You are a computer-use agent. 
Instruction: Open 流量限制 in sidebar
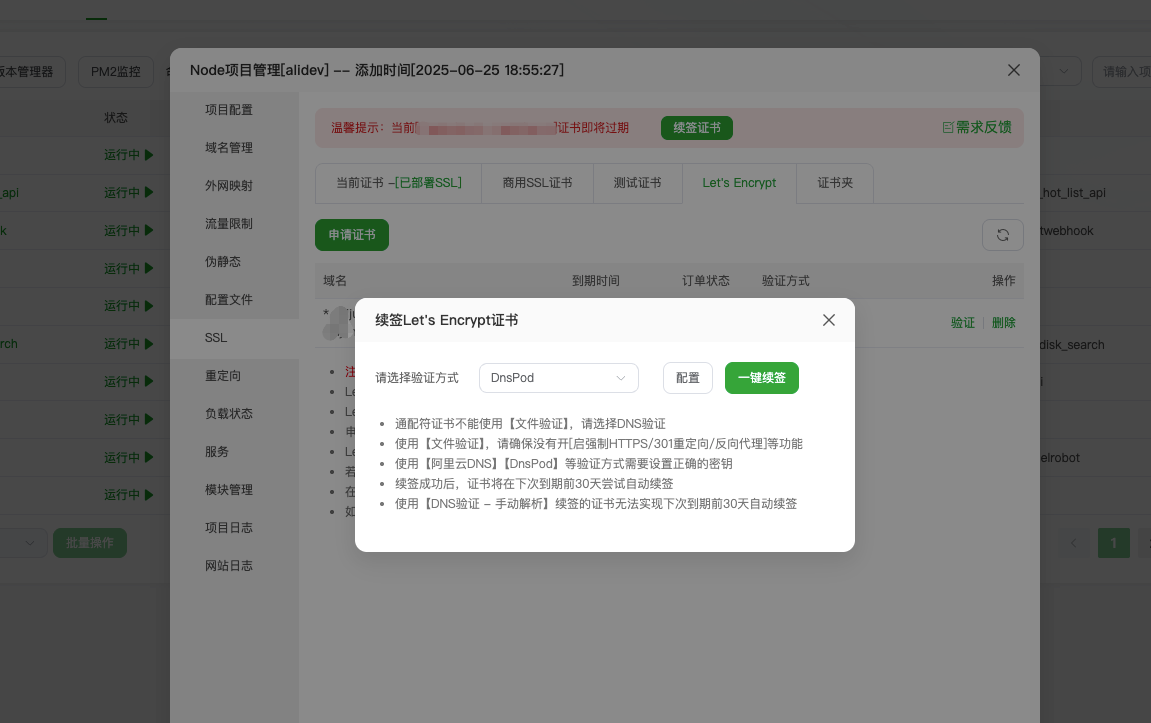point(229,223)
